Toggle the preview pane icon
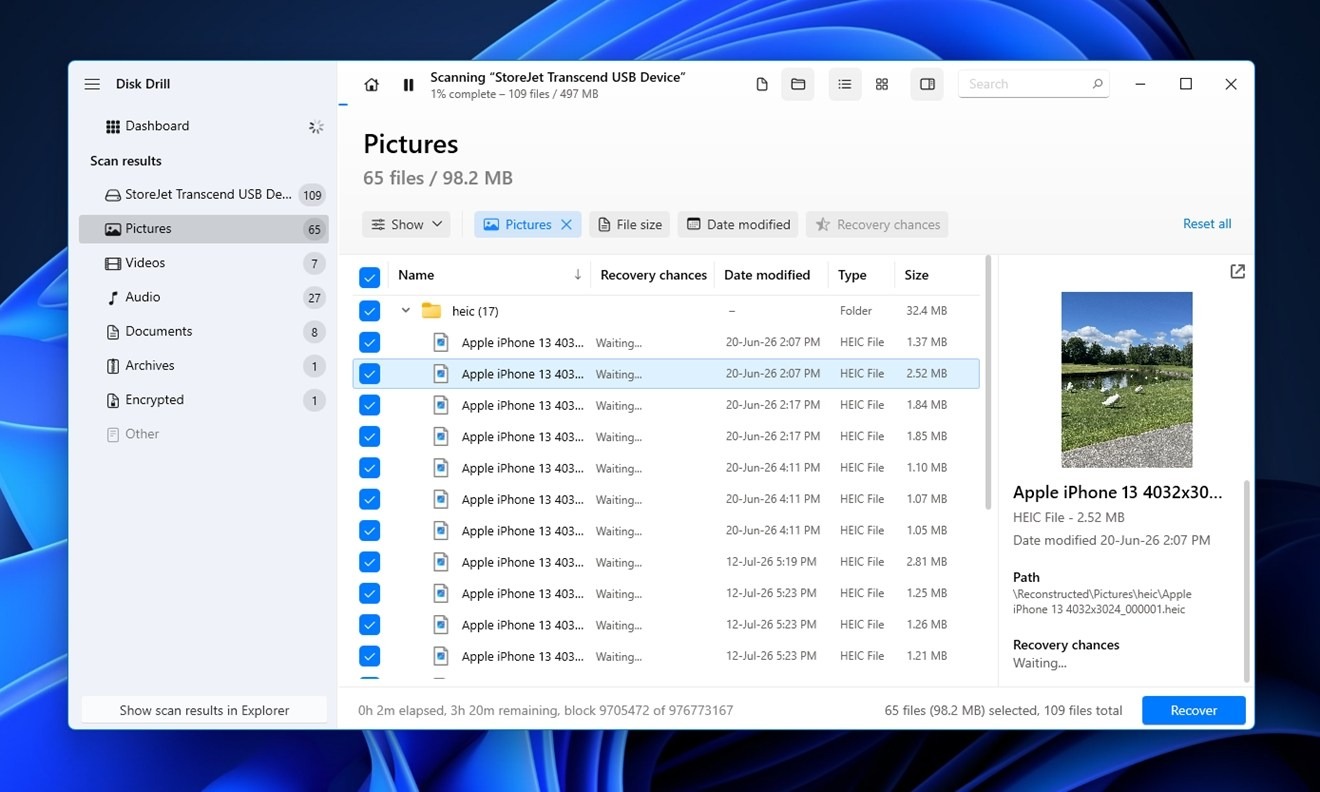 click(x=927, y=85)
